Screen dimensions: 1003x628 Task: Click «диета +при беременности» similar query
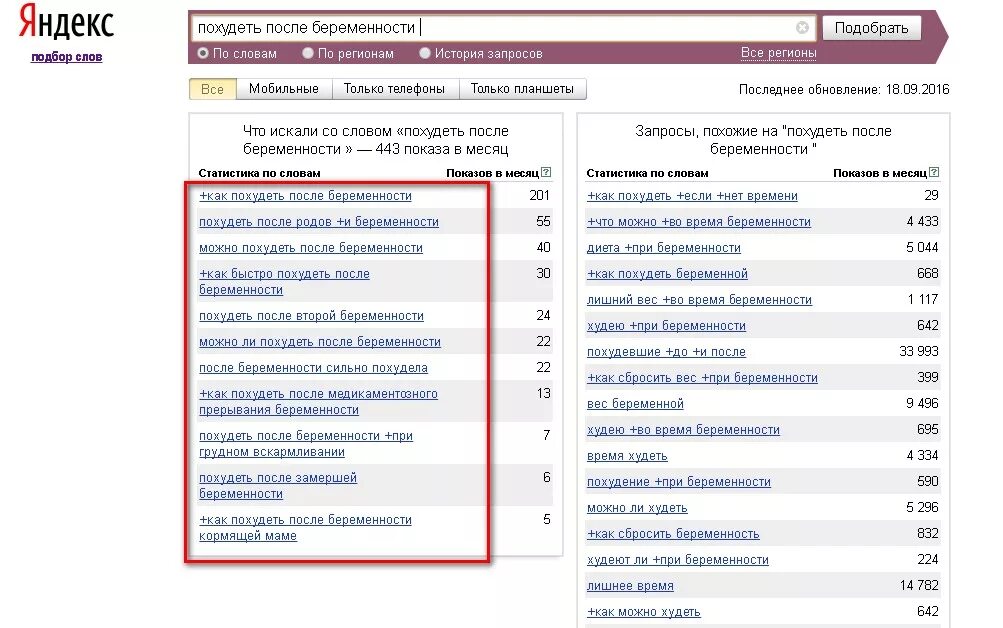coord(664,248)
